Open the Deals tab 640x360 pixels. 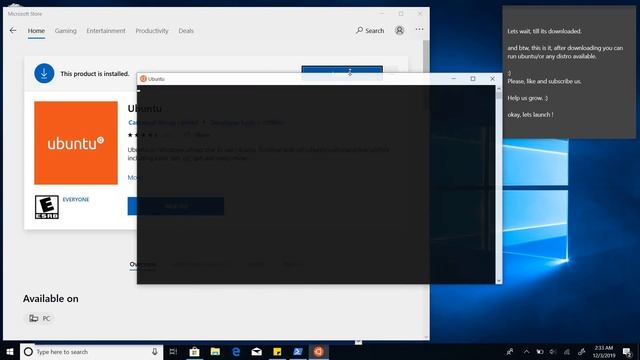[x=186, y=31]
